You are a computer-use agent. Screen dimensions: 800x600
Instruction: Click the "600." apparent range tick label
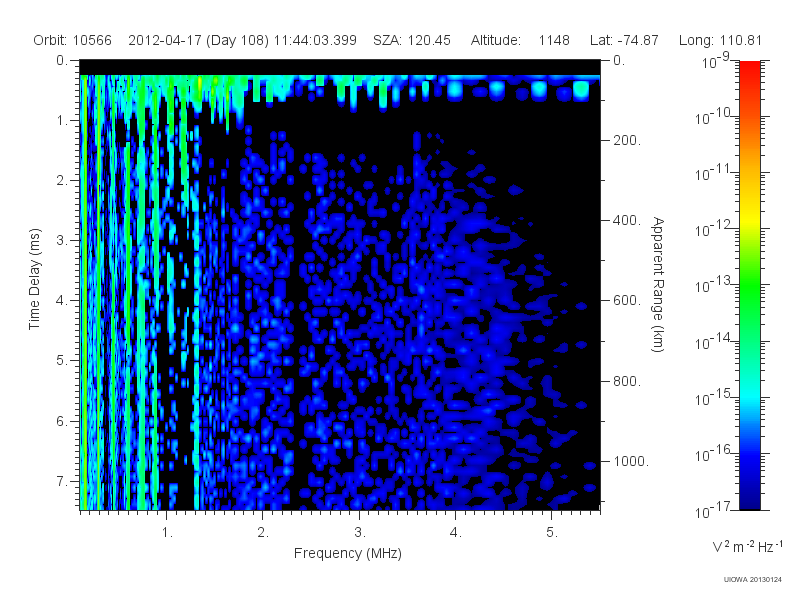tap(627, 301)
